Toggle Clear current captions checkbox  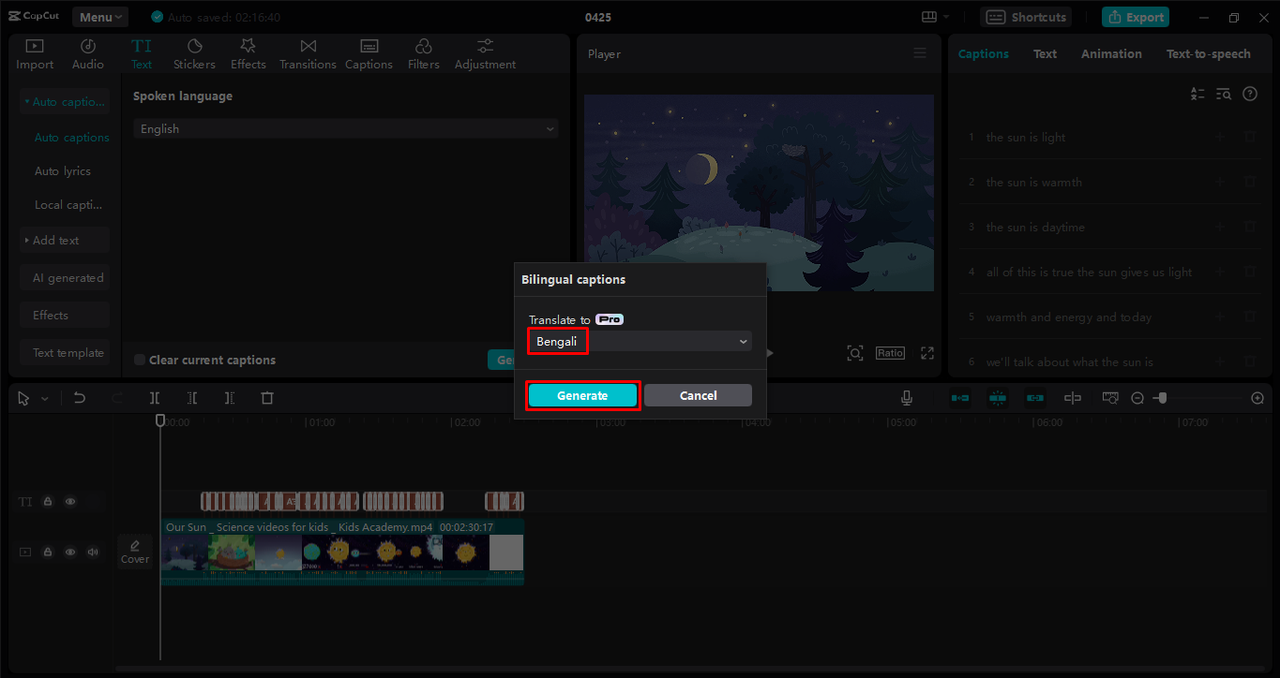click(x=140, y=360)
